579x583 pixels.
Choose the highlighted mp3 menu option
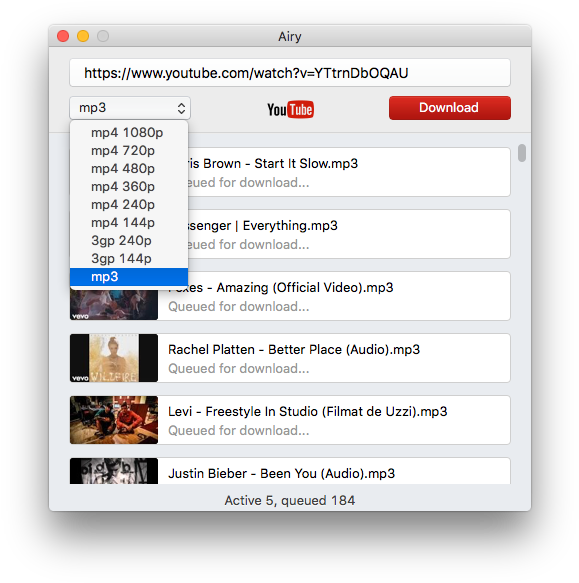(x=129, y=277)
